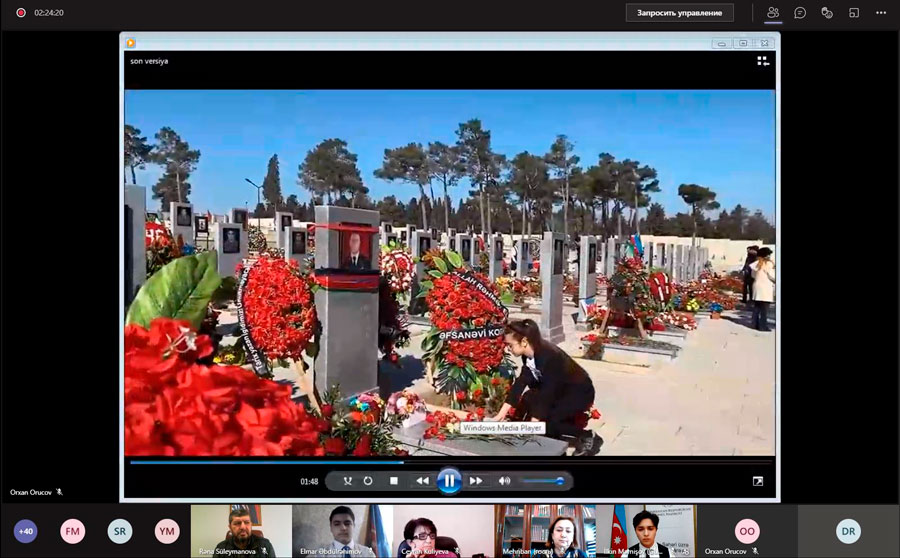This screenshot has height=558, width=900.
Task: Select the YM participant avatar
Action: click(166, 531)
